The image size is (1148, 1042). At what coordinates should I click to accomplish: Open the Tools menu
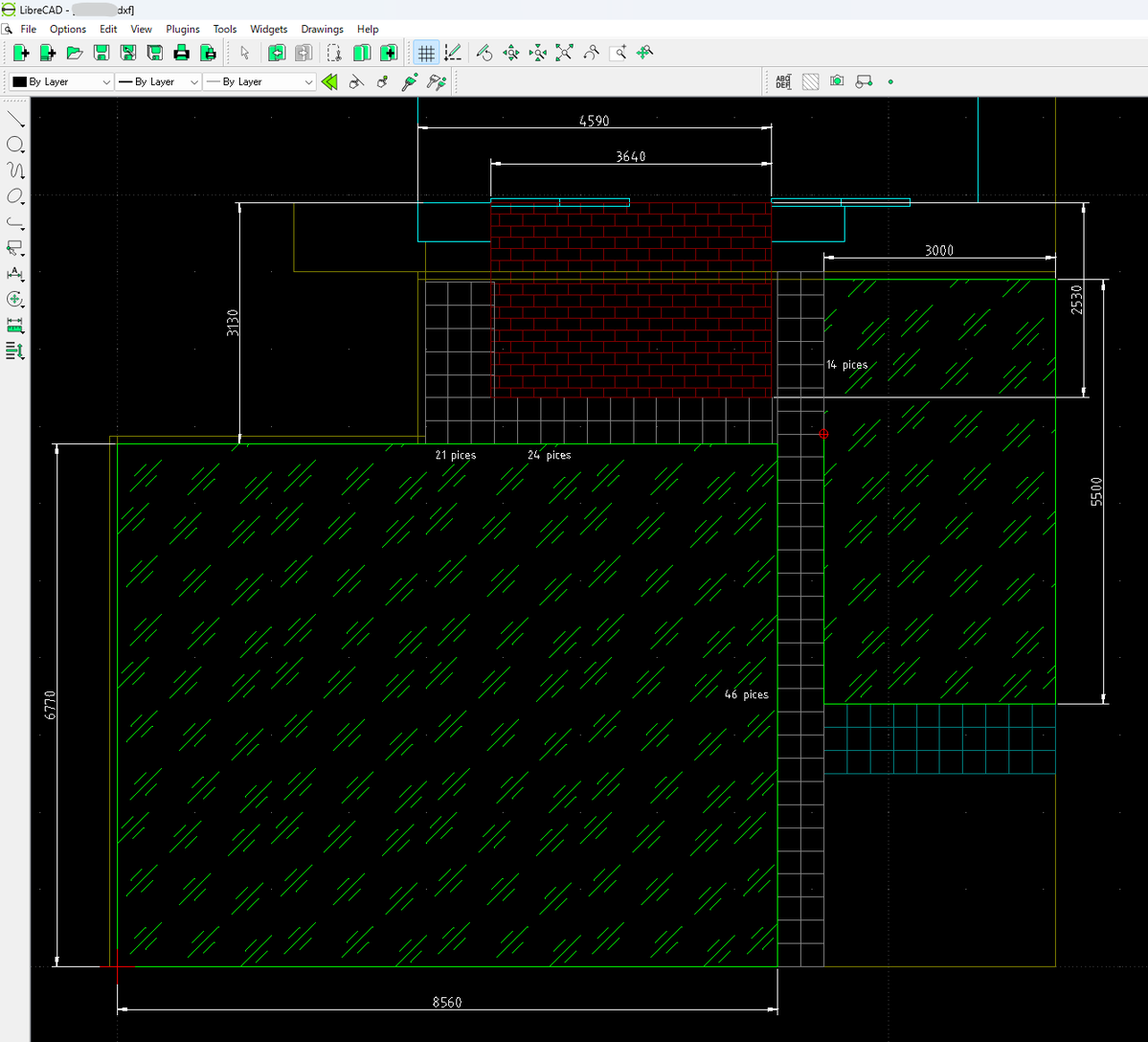[225, 30]
